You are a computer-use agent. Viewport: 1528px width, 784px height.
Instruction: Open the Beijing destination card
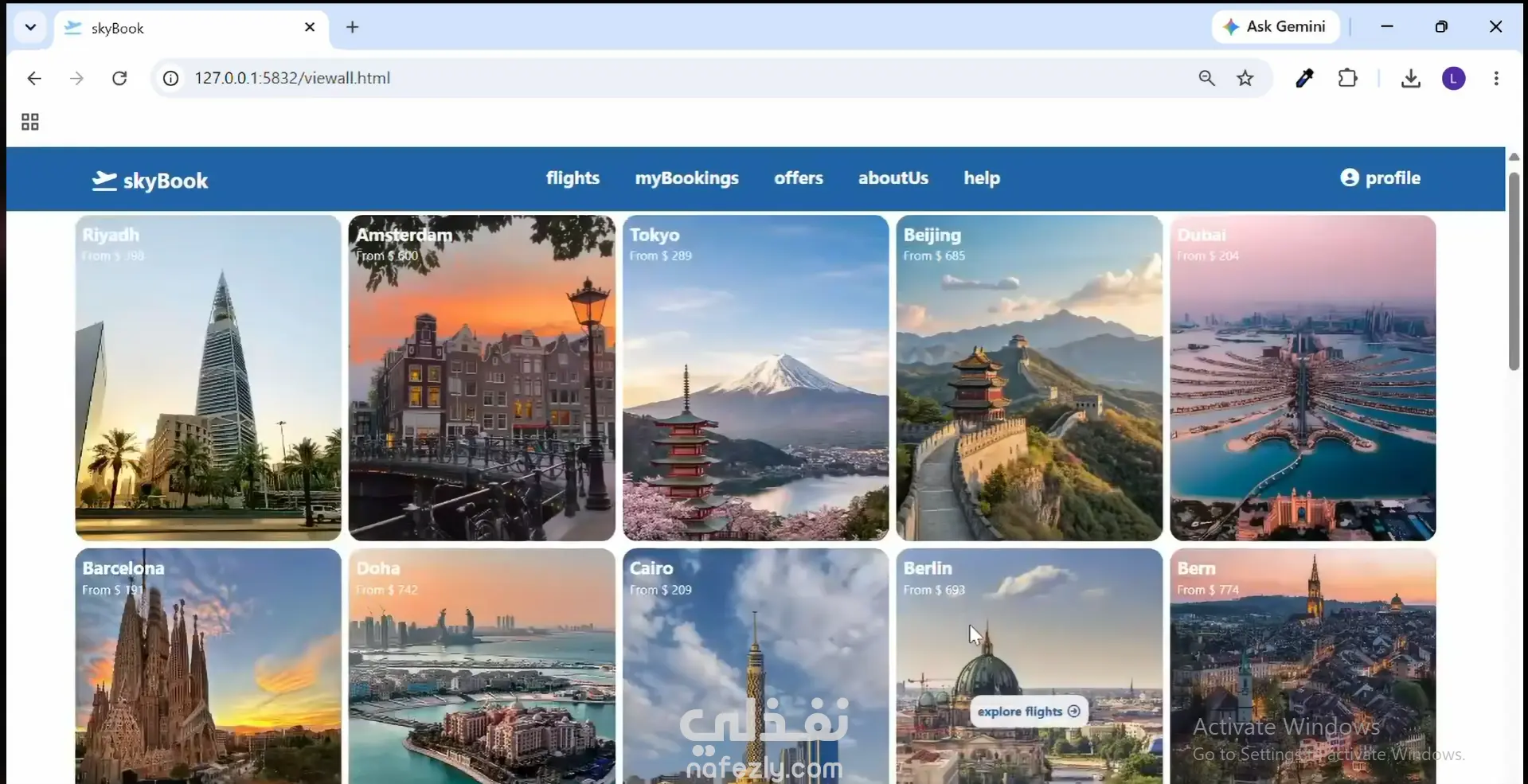click(x=1030, y=378)
